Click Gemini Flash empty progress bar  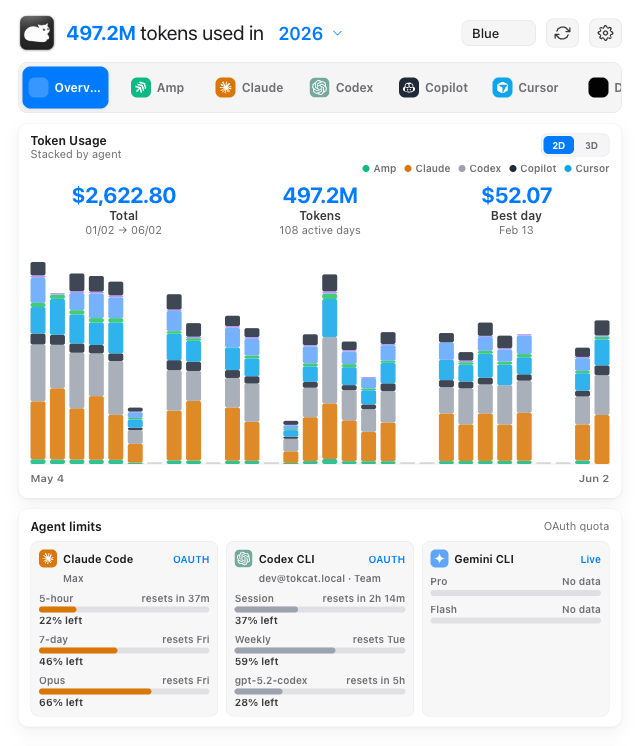click(x=515, y=620)
